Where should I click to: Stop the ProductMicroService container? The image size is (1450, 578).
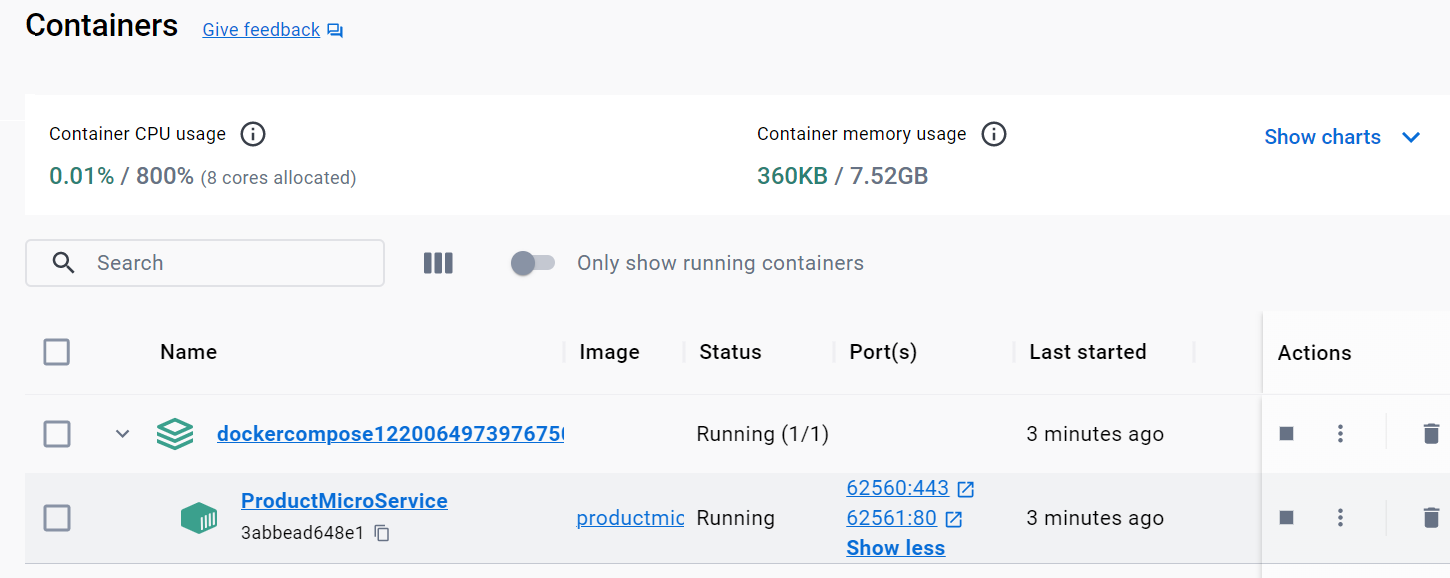tap(1286, 518)
